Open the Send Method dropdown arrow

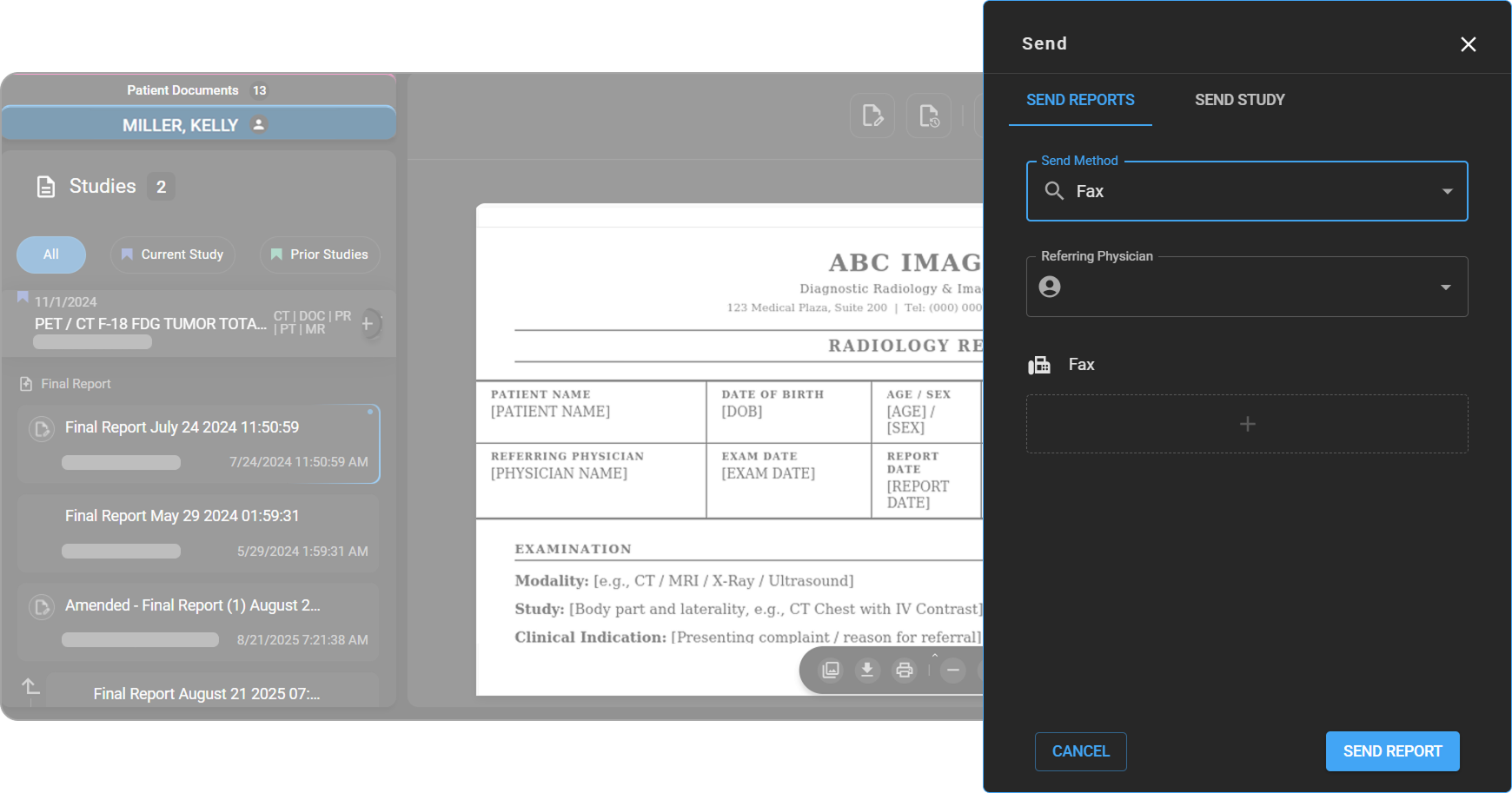coord(1447,191)
